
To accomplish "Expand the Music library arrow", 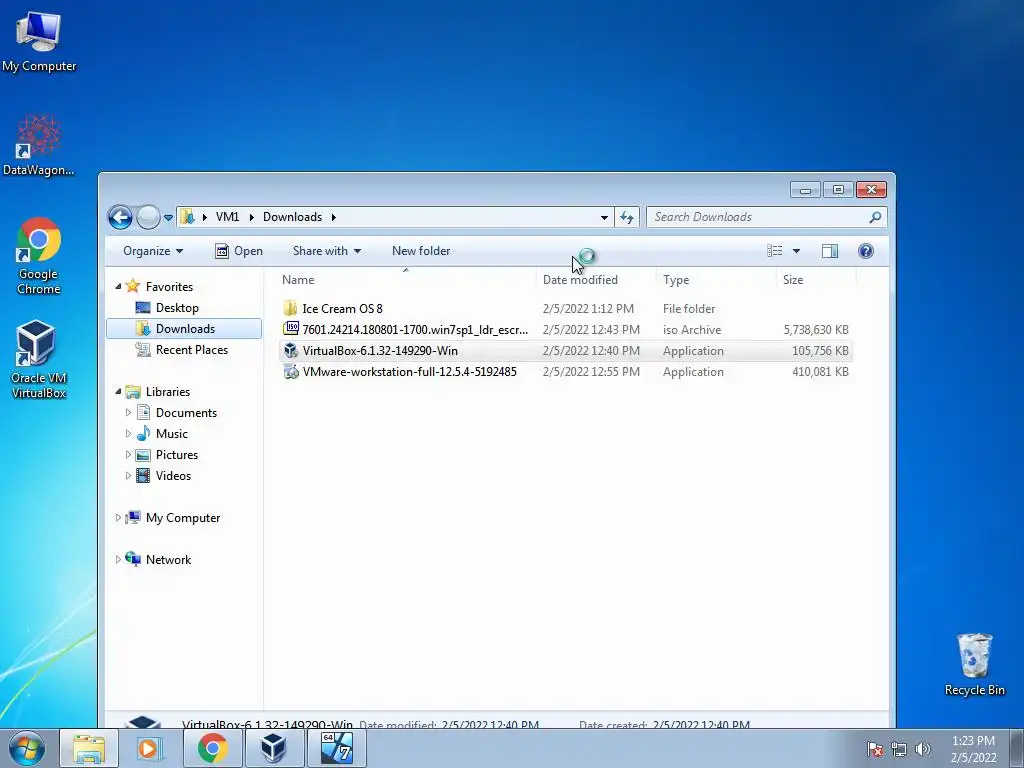I will coord(128,434).
